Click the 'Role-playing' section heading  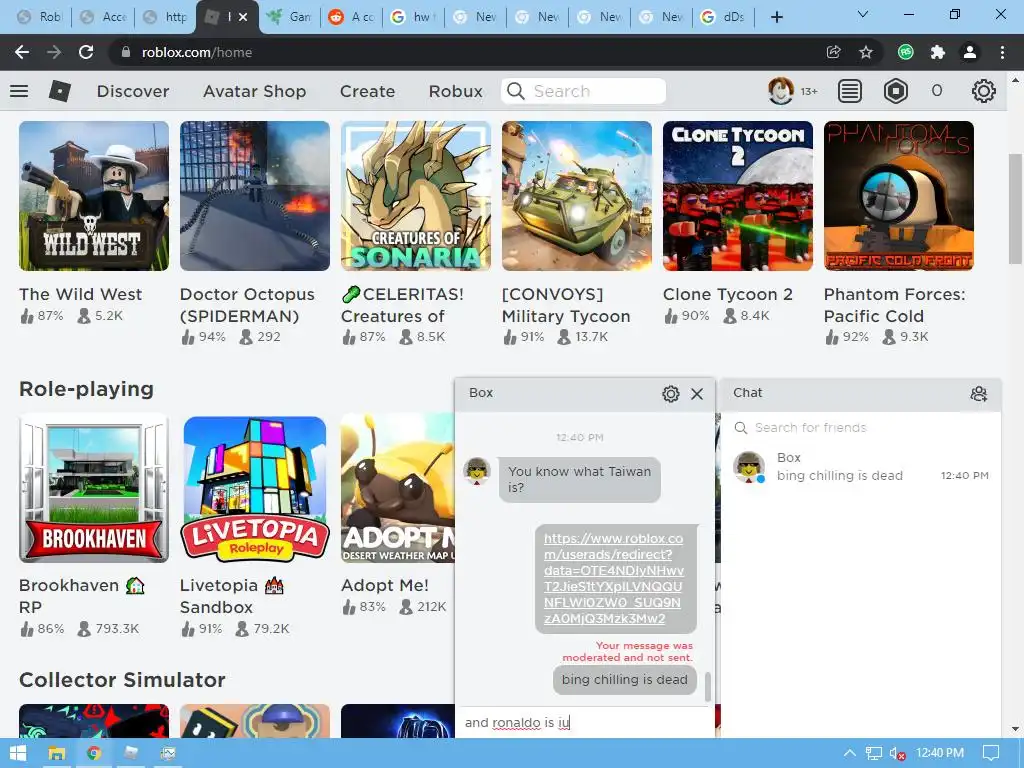click(x=86, y=389)
